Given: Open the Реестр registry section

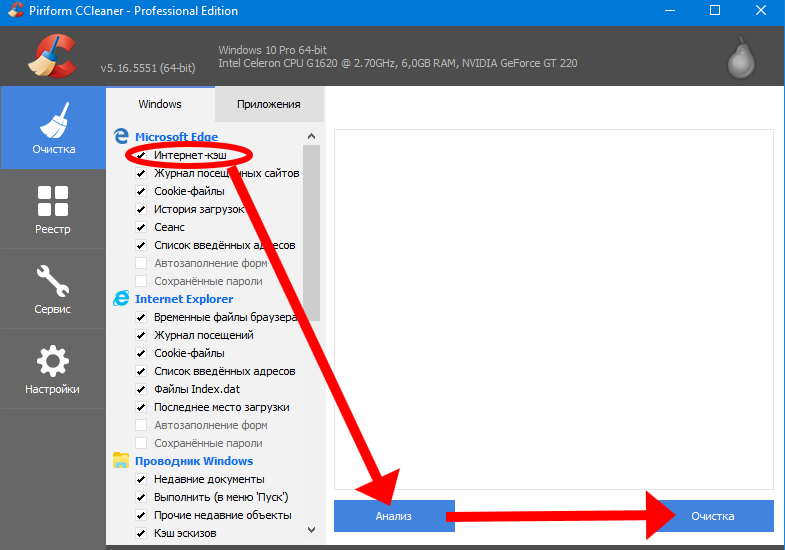Looking at the screenshot, I should click(x=53, y=209).
